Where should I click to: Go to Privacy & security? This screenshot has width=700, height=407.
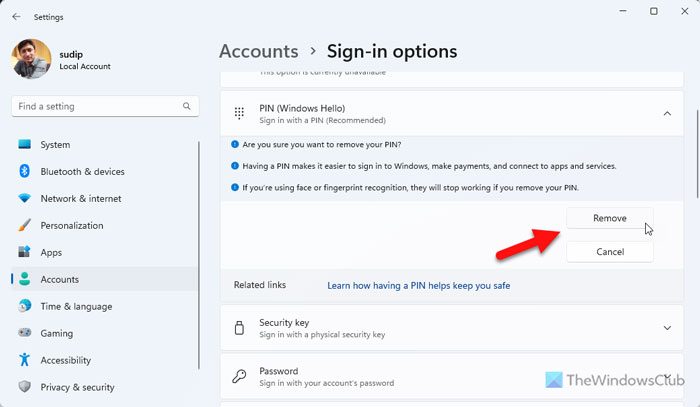click(77, 388)
